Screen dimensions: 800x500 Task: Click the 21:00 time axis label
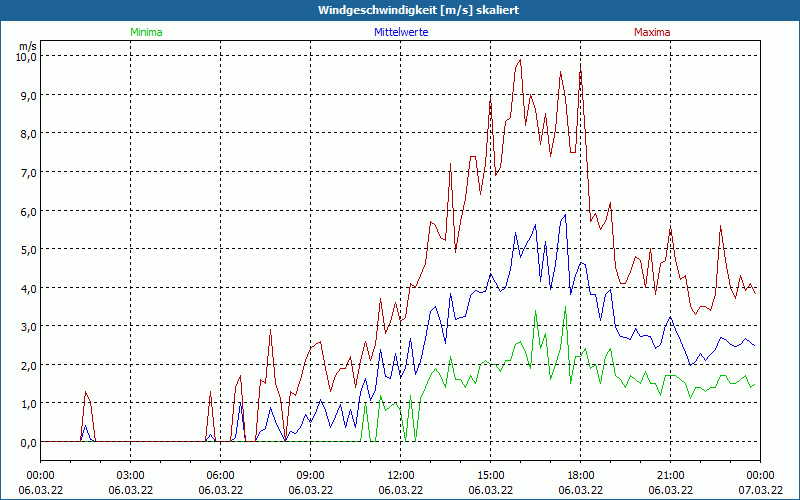click(x=671, y=475)
